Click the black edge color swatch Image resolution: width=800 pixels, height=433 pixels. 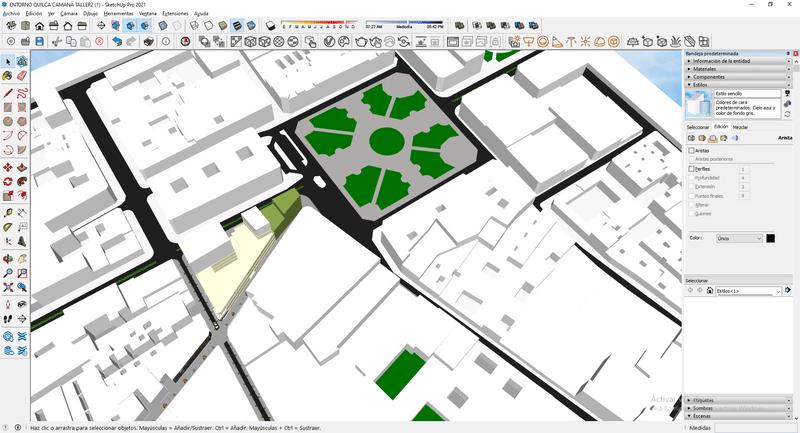coord(770,238)
